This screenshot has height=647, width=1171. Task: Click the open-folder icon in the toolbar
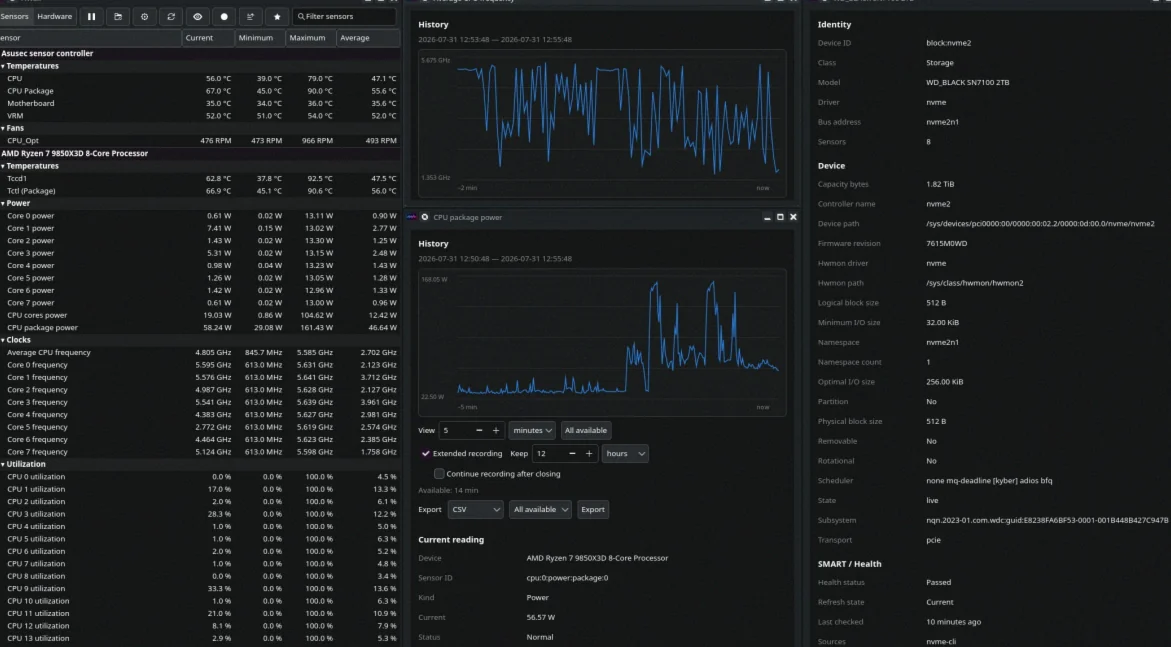[x=118, y=16]
